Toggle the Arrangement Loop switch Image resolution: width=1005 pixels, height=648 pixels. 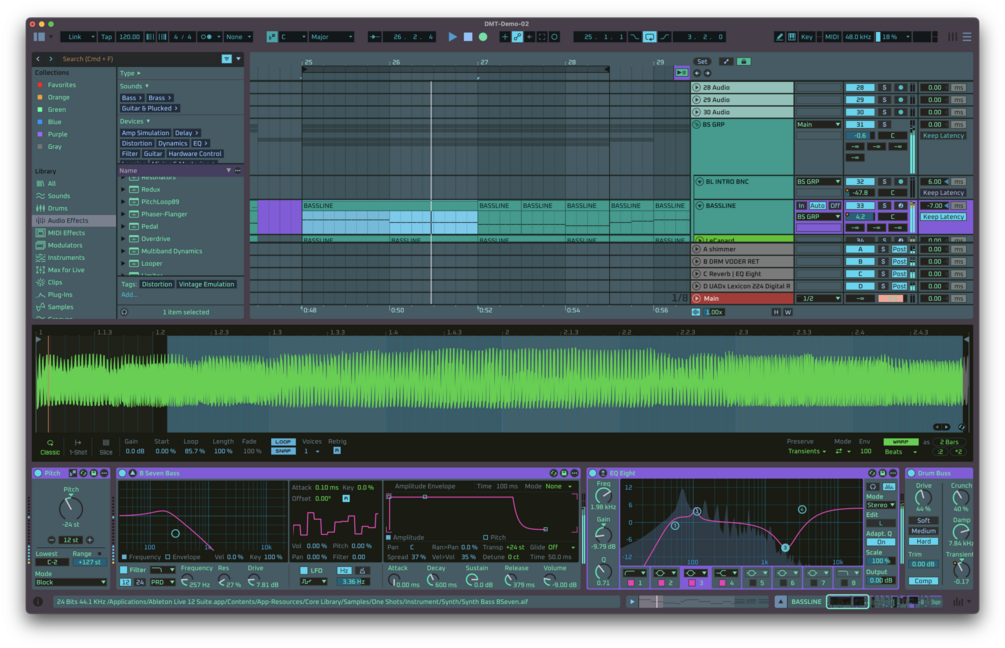pyautogui.click(x=649, y=37)
